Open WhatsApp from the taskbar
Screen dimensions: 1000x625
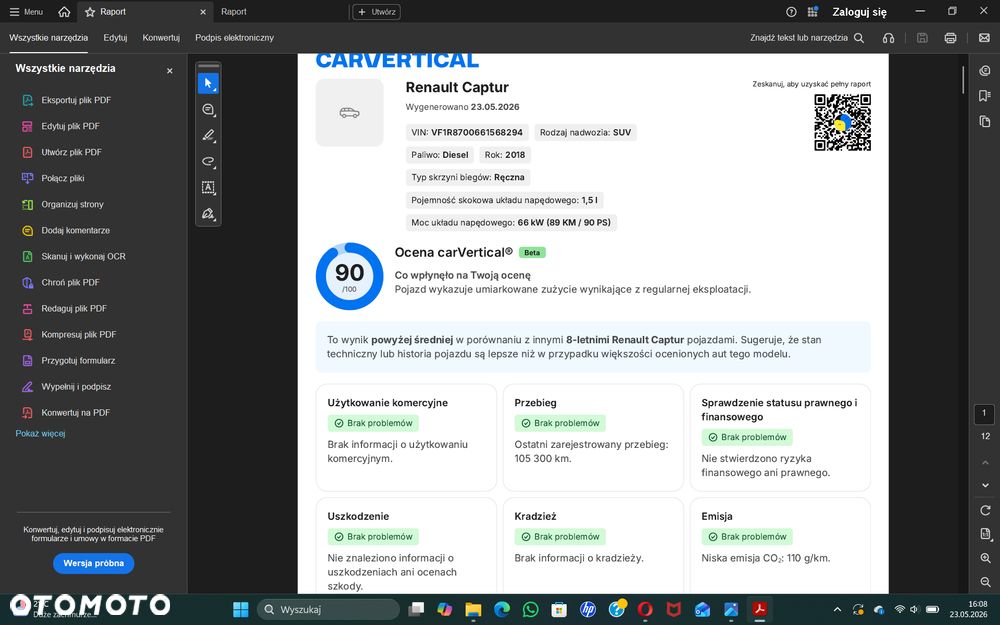coord(530,610)
